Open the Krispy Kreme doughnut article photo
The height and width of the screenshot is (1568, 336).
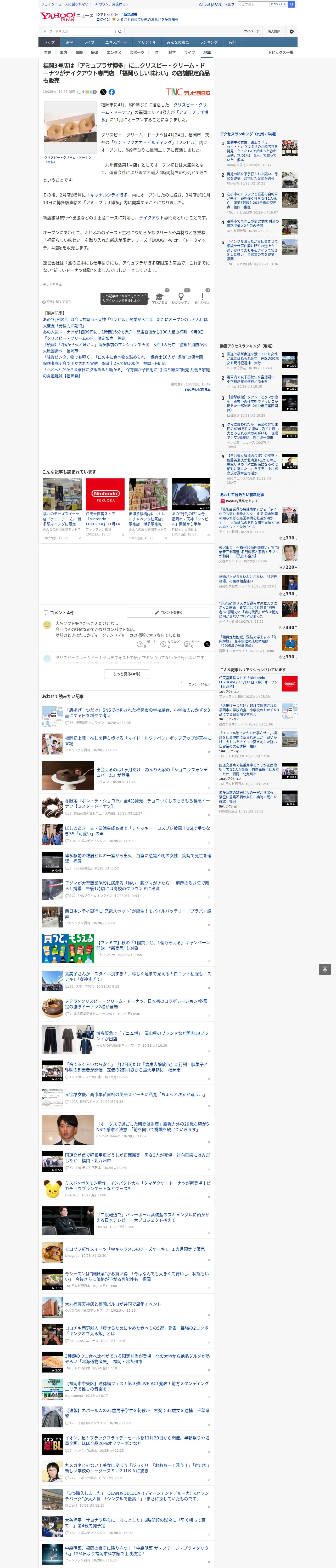(x=70, y=127)
